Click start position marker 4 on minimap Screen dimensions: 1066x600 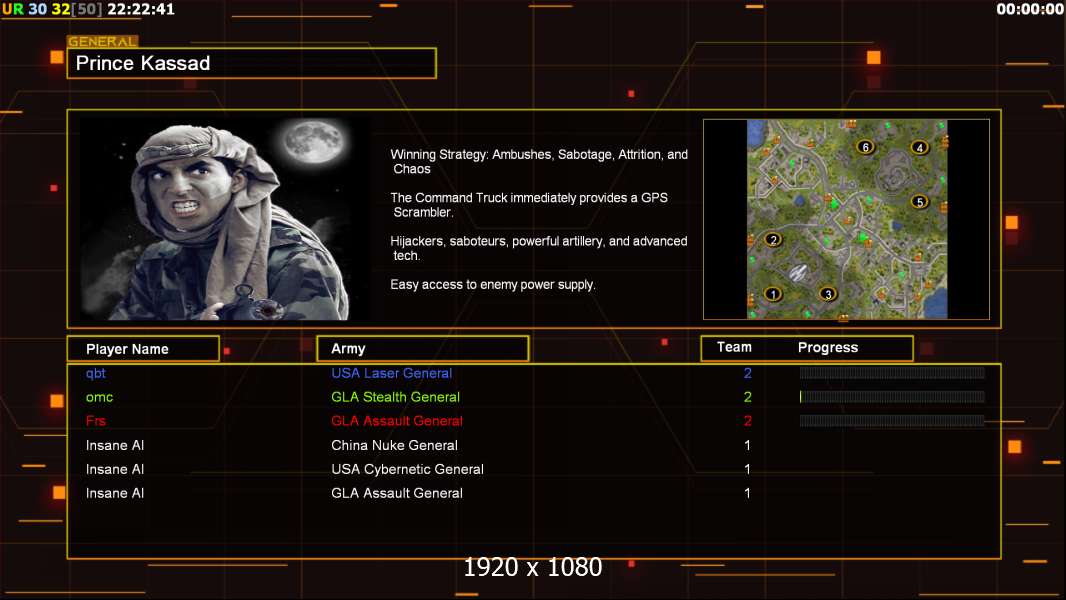tap(919, 147)
